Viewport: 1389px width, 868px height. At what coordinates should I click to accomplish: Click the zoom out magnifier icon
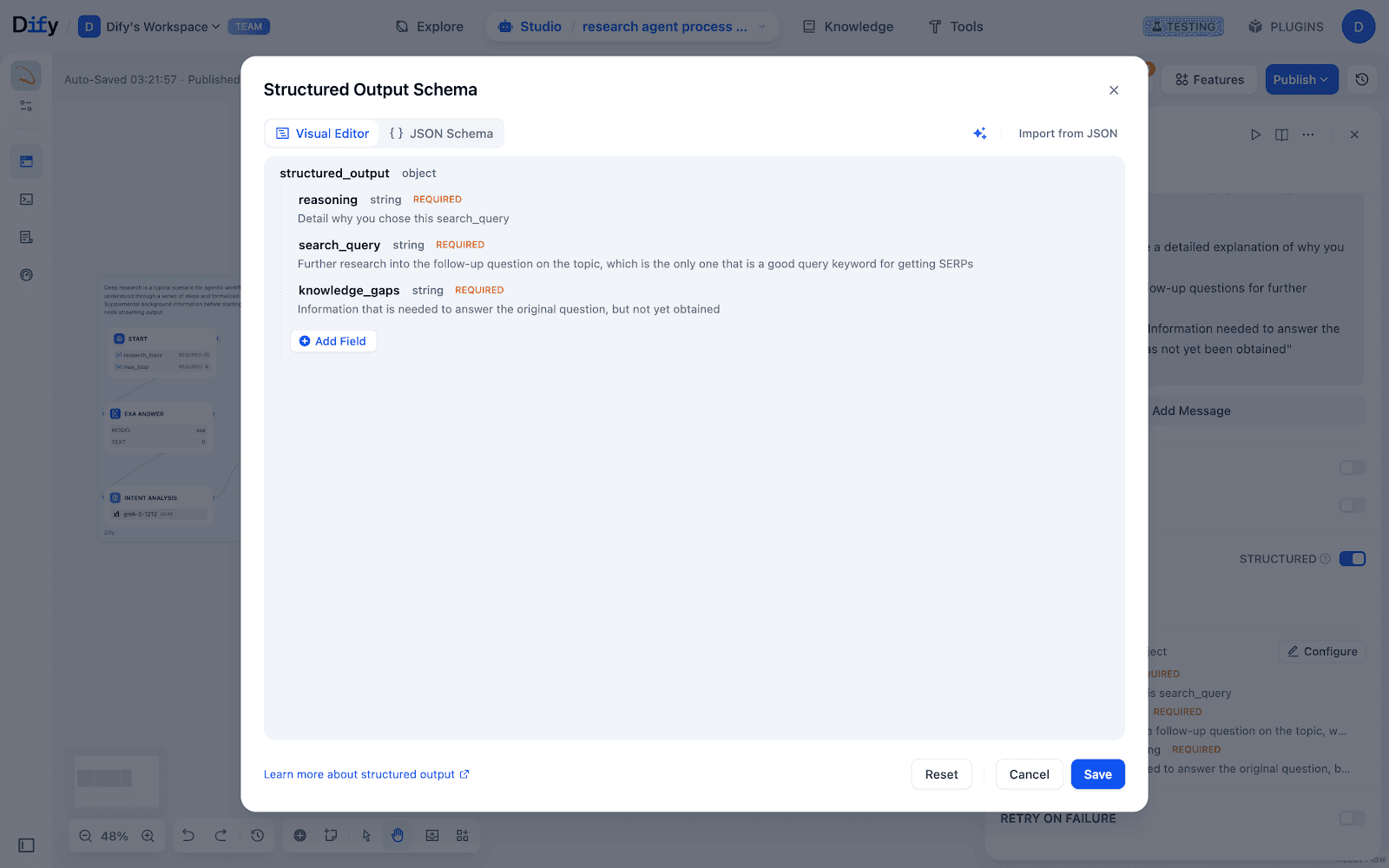85,836
